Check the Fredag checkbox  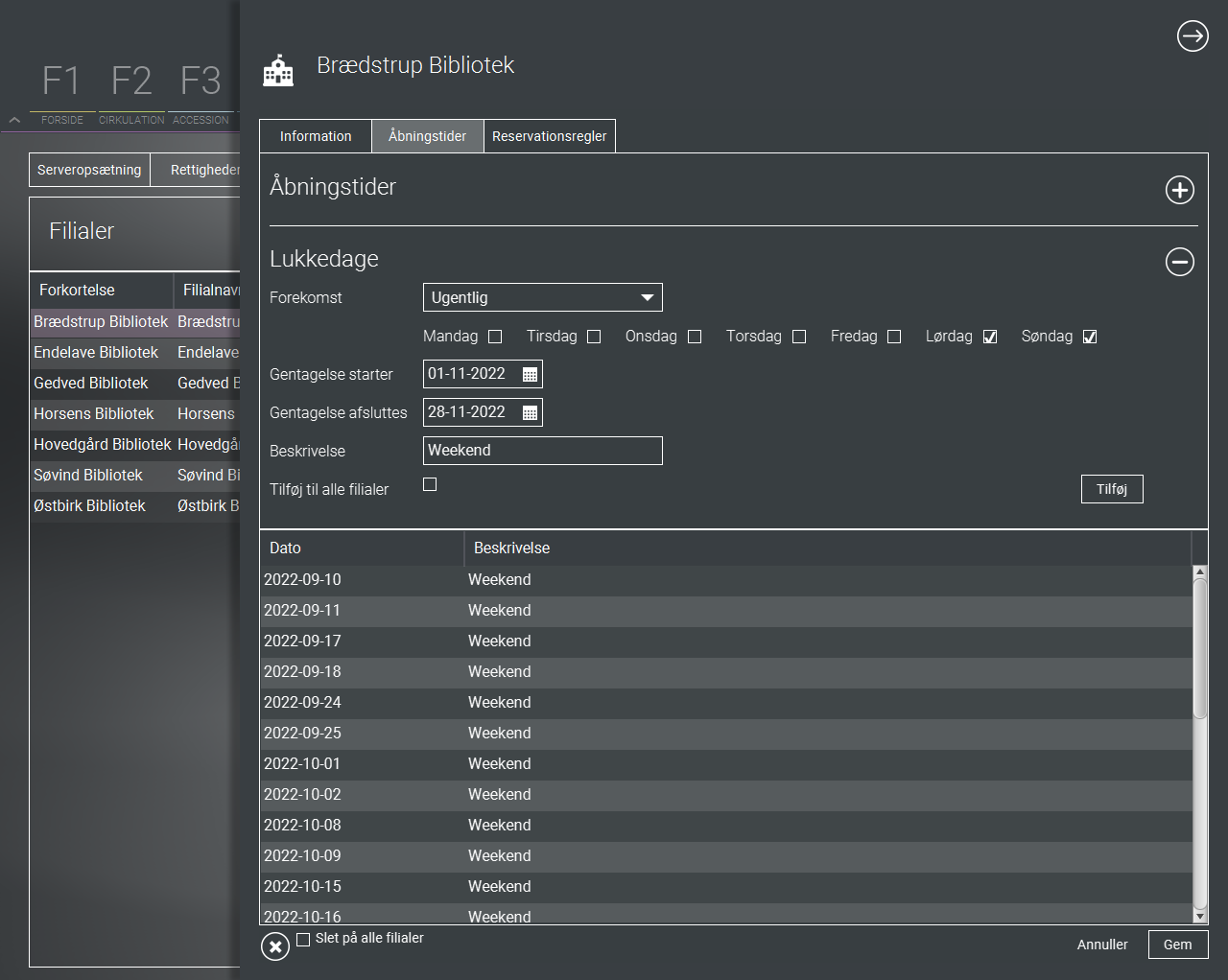tap(894, 337)
